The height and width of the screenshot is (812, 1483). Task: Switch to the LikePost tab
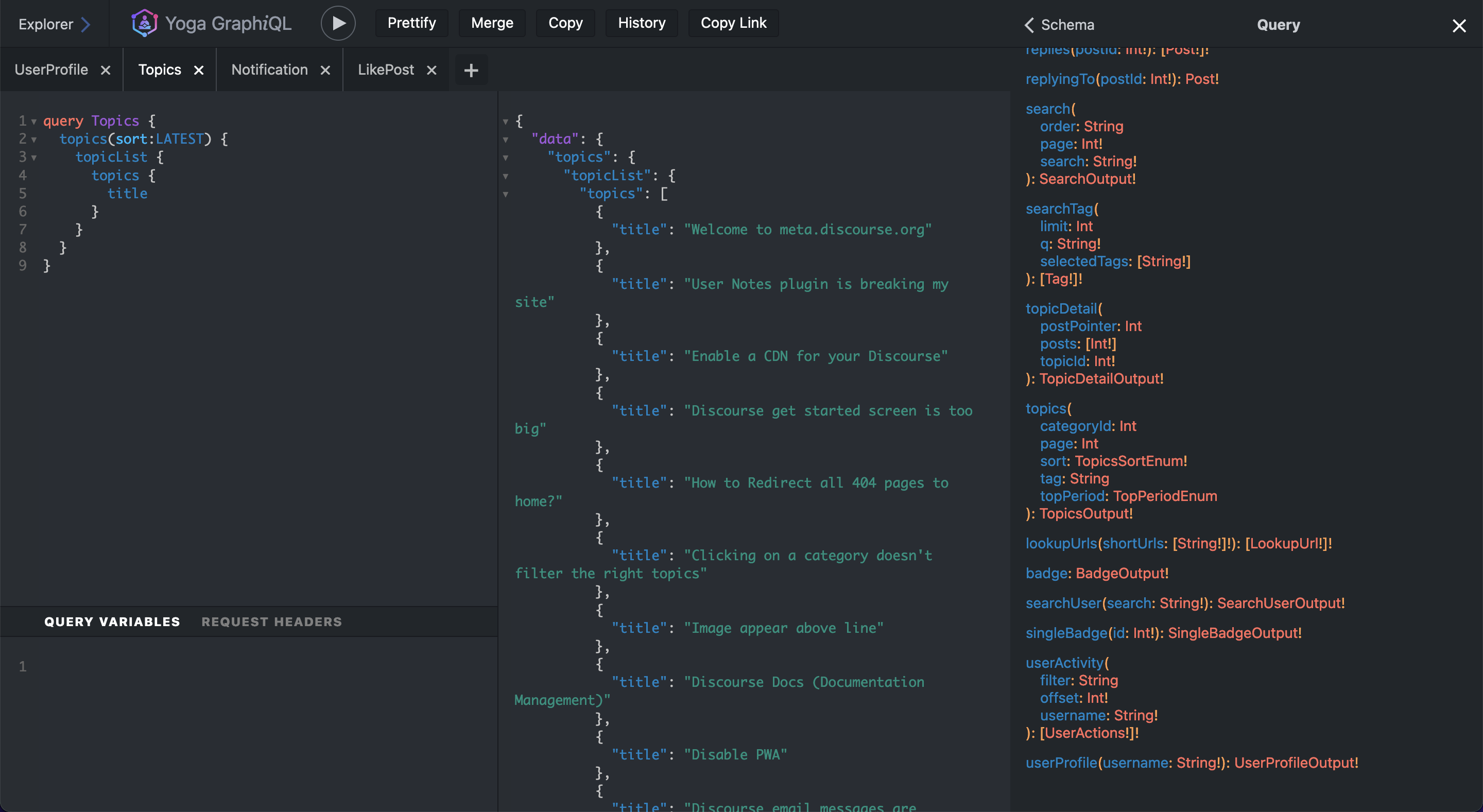click(x=386, y=70)
